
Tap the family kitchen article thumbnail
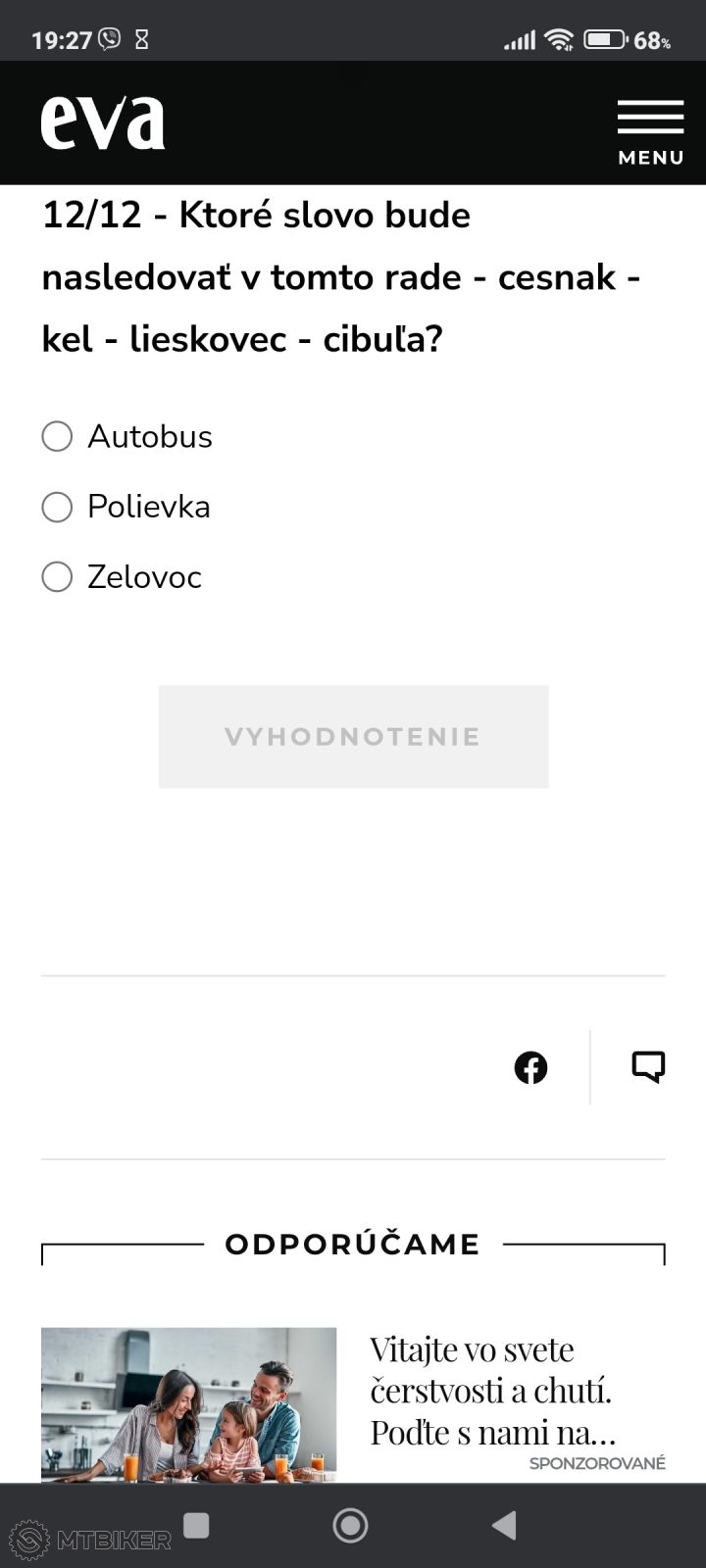point(188,1403)
